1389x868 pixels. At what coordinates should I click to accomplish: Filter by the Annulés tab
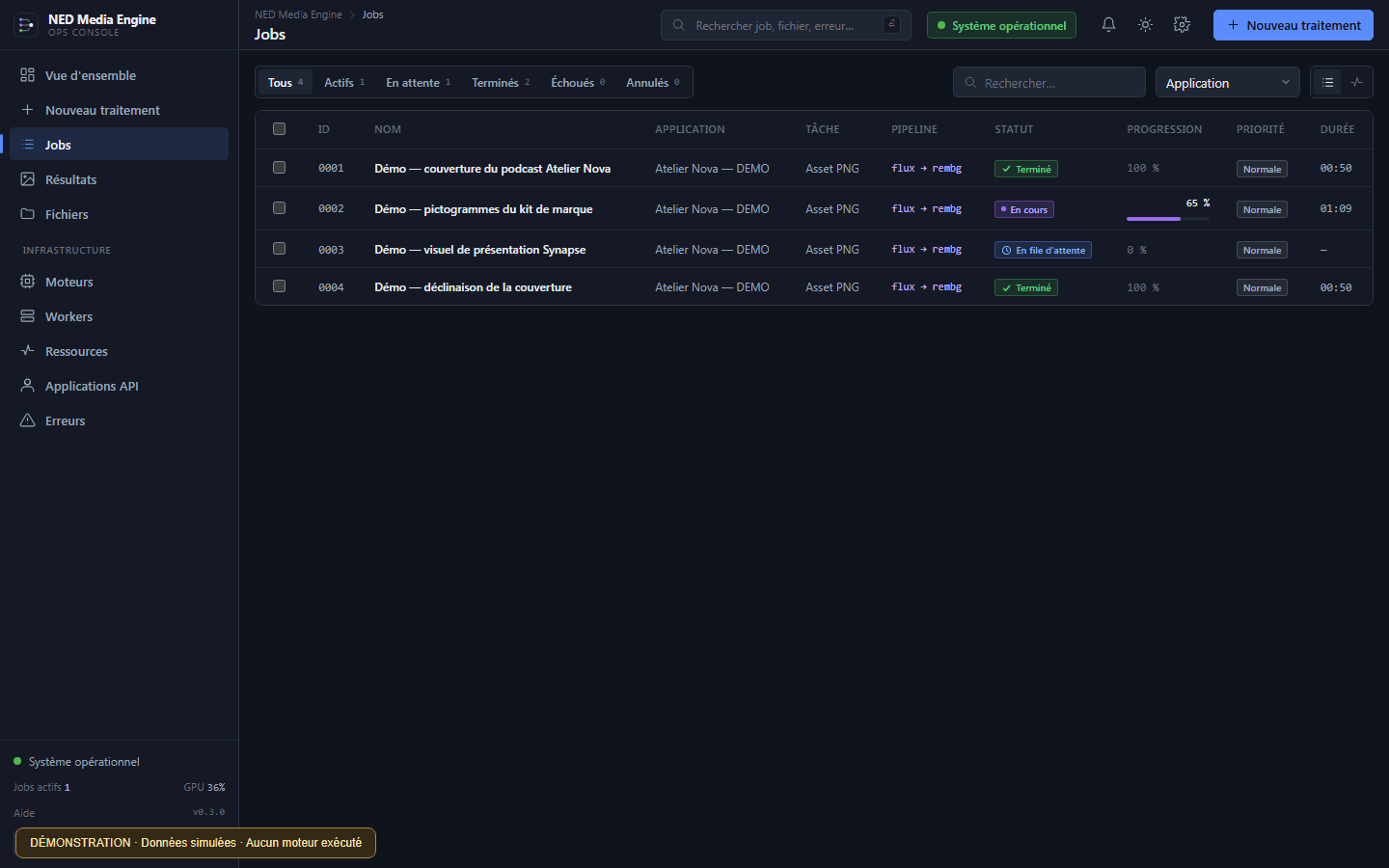[x=653, y=83]
